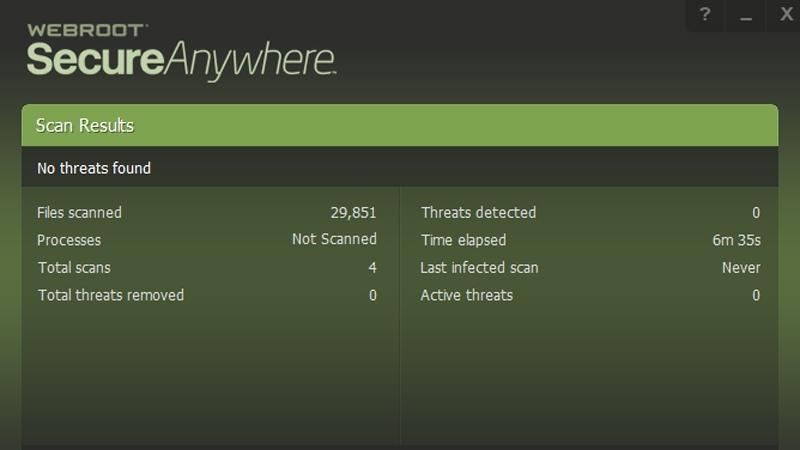Click the Threats detected label
This screenshot has width=800, height=450.
[x=479, y=213]
